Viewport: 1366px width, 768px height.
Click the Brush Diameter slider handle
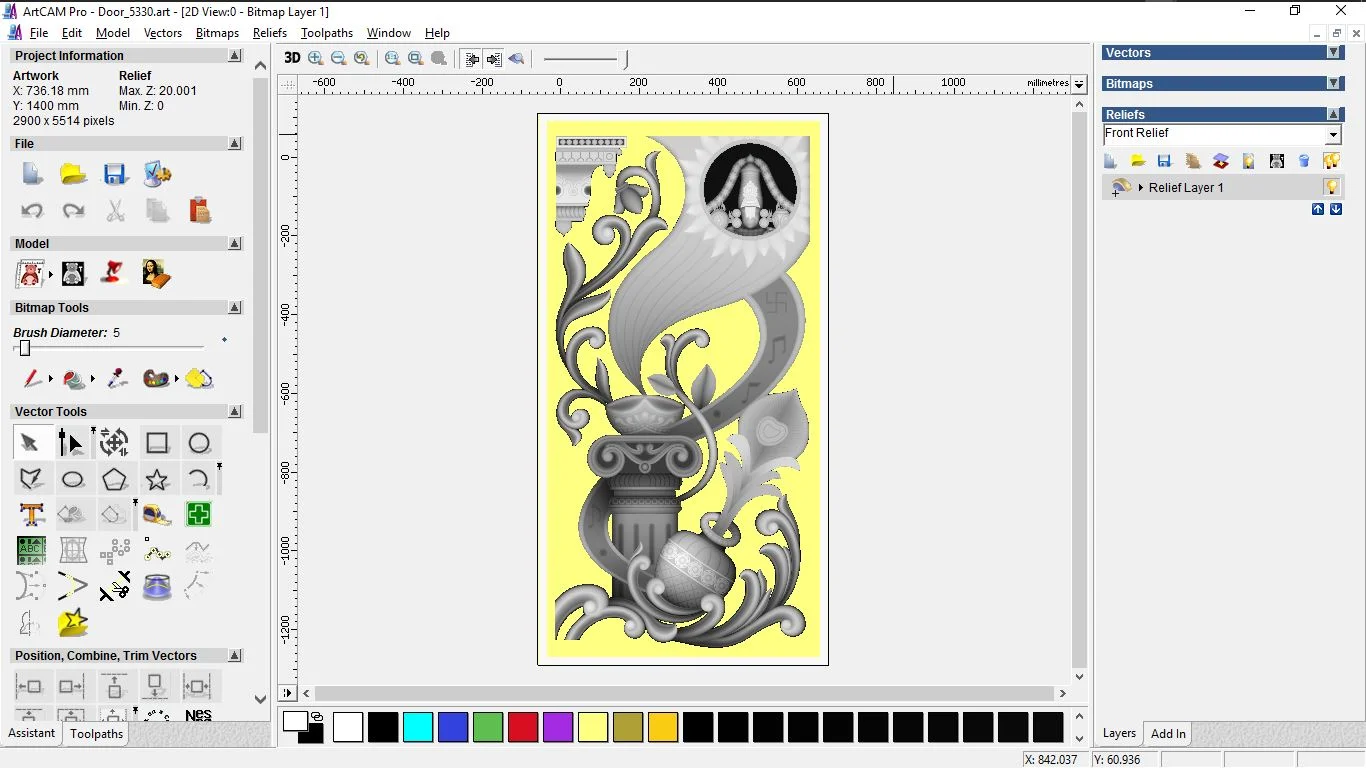click(x=25, y=348)
